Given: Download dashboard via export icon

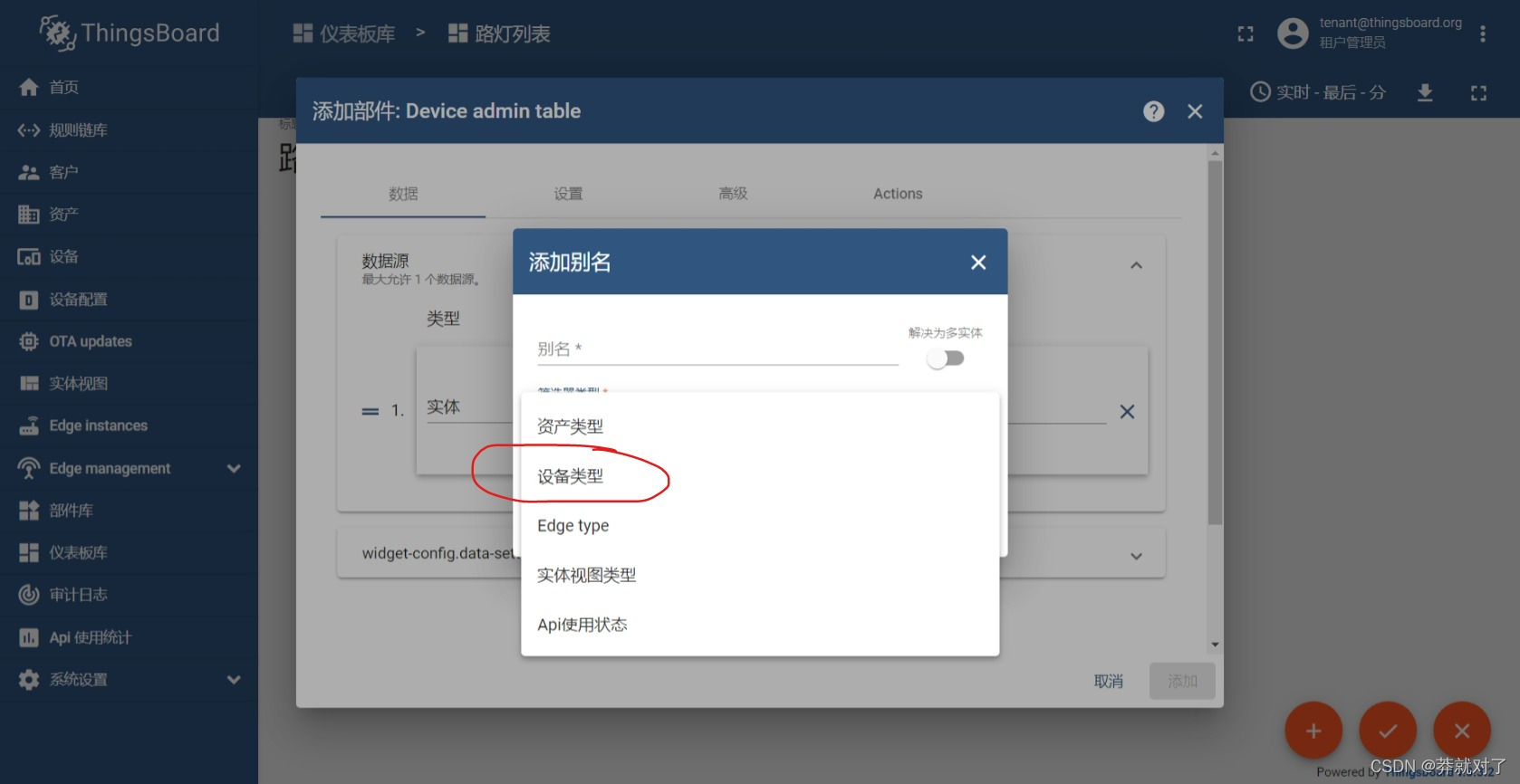Looking at the screenshot, I should point(1425,92).
